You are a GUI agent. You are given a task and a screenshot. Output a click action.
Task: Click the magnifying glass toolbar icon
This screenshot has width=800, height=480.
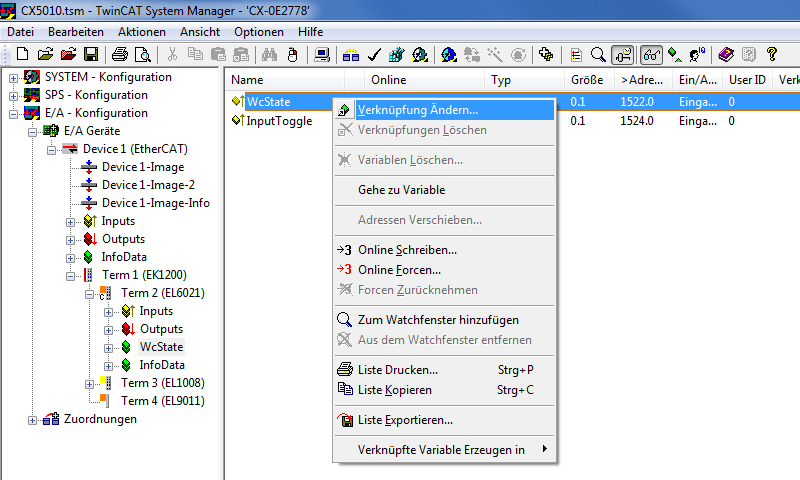point(598,54)
